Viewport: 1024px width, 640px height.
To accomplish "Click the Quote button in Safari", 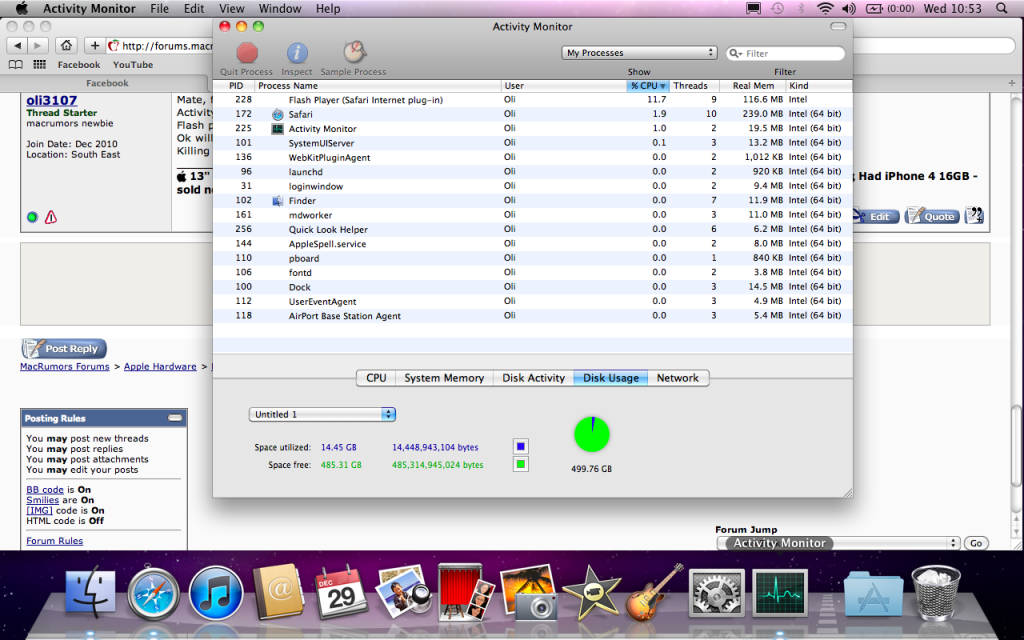I will [932, 216].
